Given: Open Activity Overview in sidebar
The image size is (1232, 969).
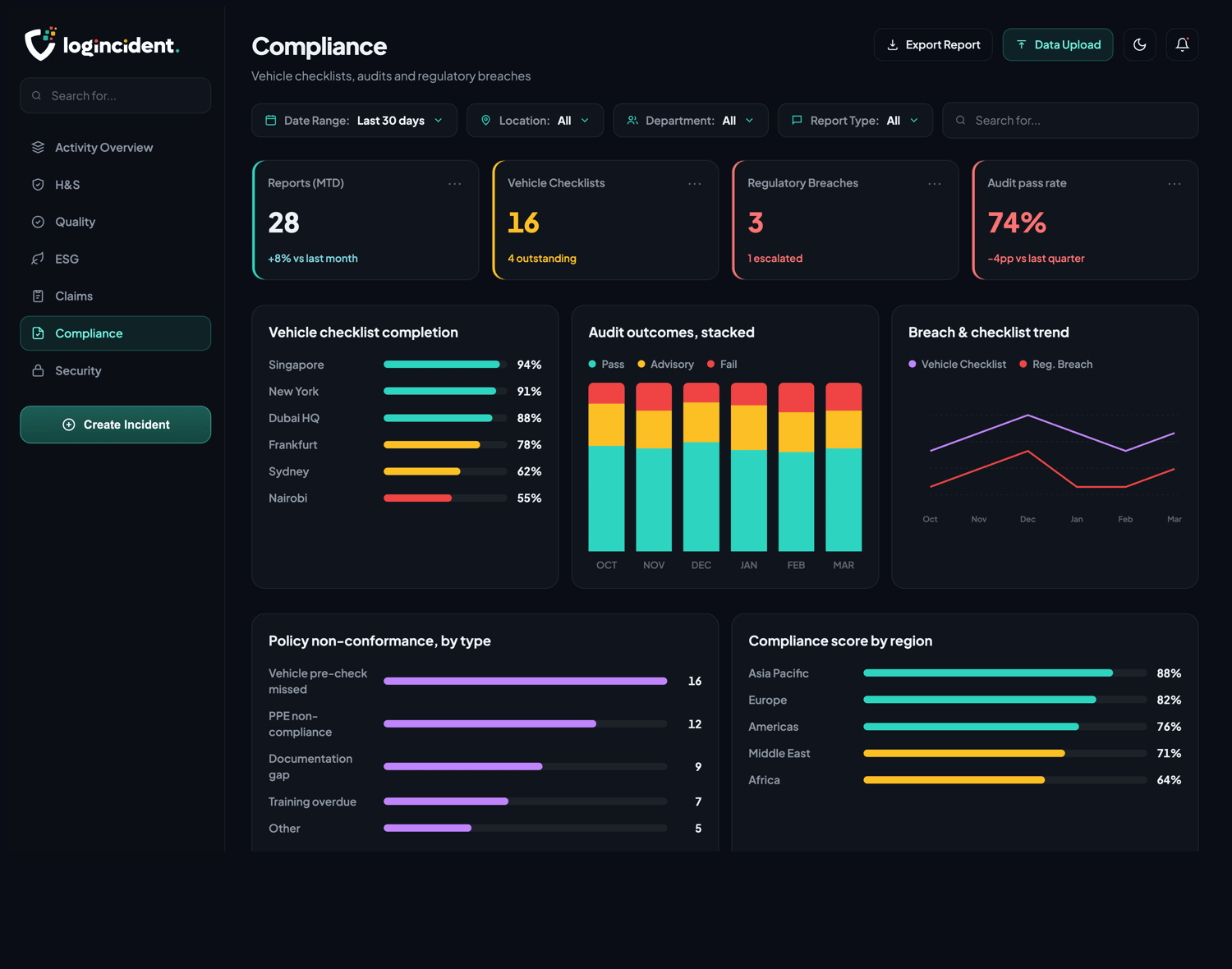Looking at the screenshot, I should pos(115,148).
